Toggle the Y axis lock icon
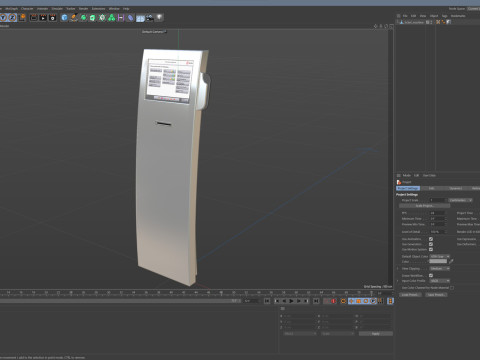The height and width of the screenshot is (360, 480). [x=3, y=17]
